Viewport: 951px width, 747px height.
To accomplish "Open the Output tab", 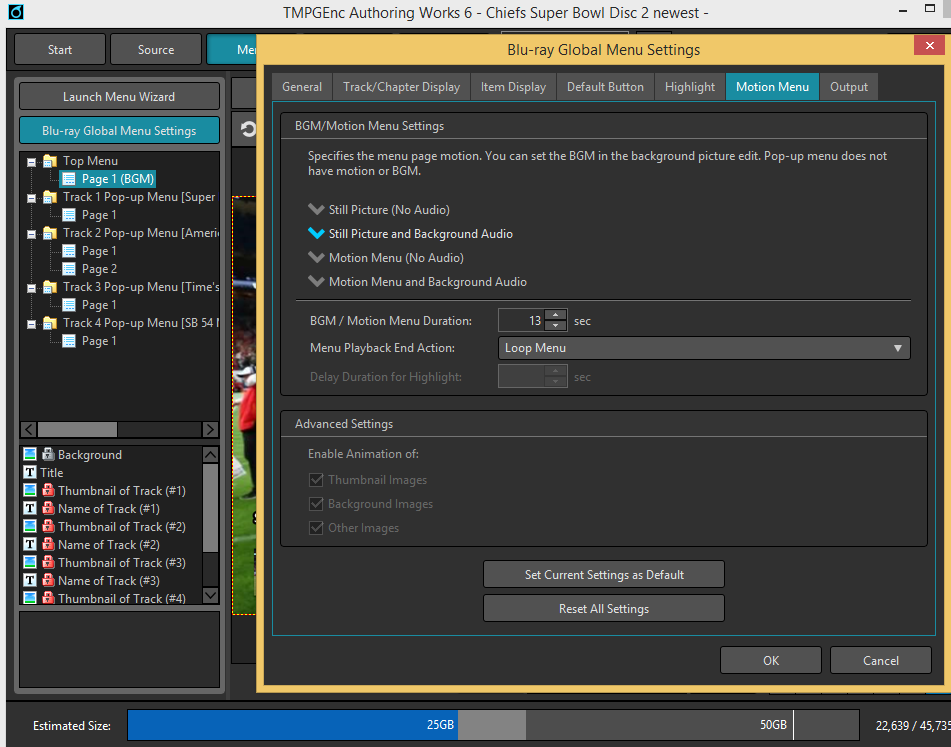I will [849, 87].
